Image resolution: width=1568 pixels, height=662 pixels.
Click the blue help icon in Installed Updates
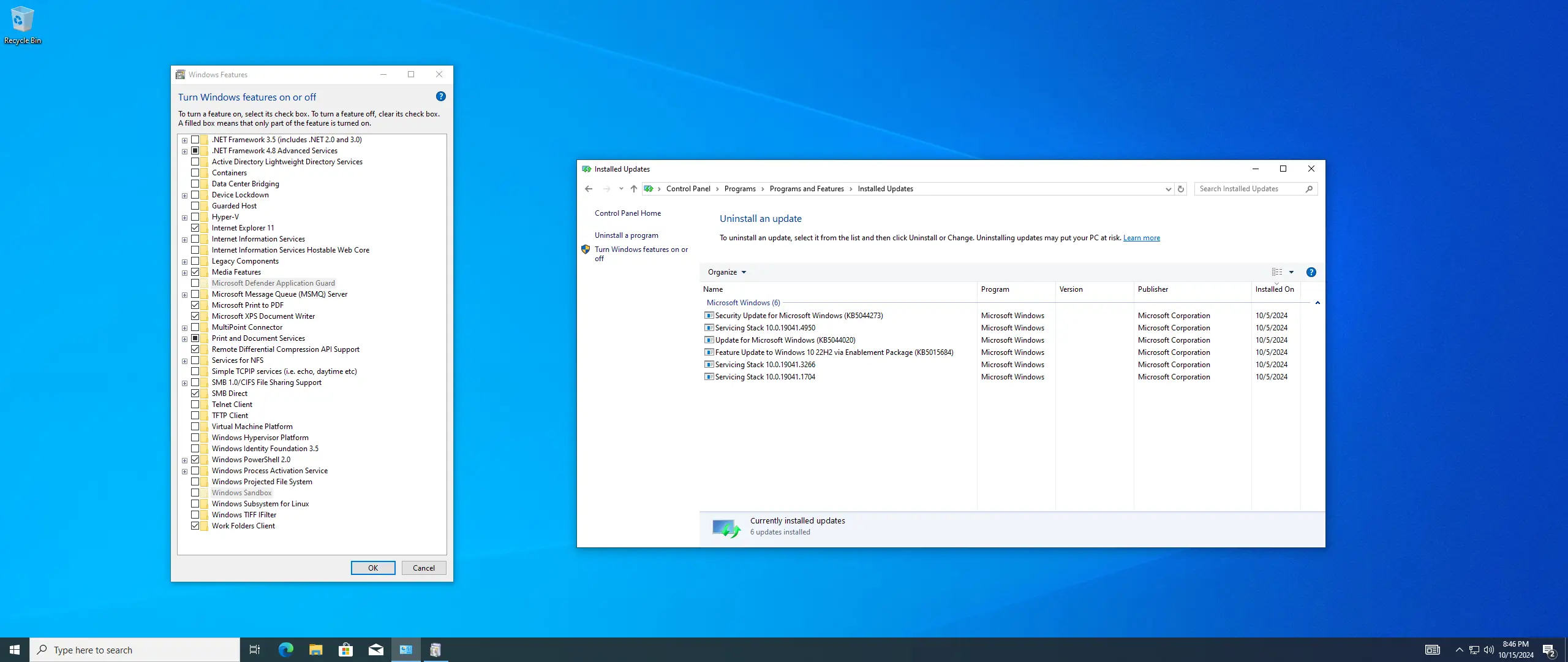[x=1311, y=272]
